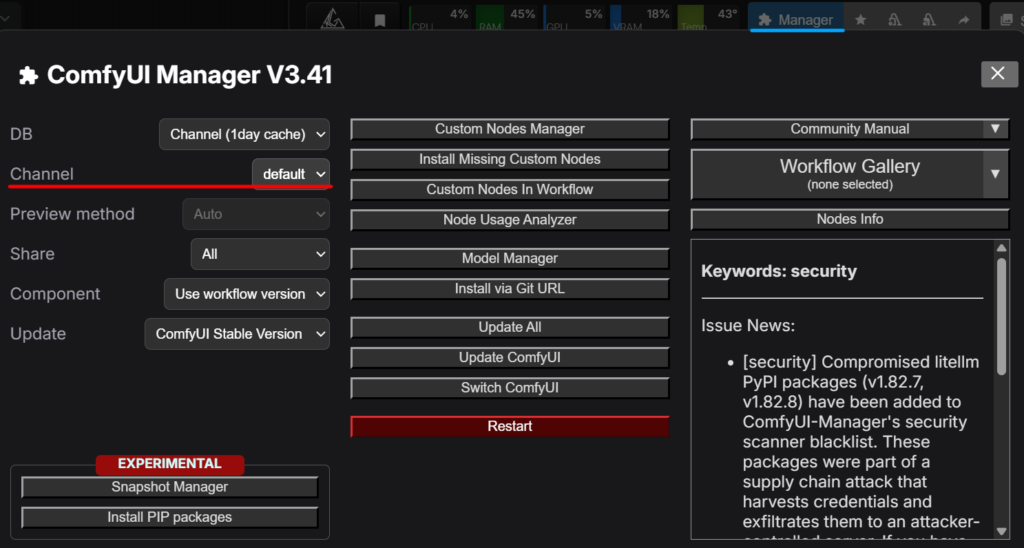
Task: Click the 'Component' label
Action: (x=56, y=294)
